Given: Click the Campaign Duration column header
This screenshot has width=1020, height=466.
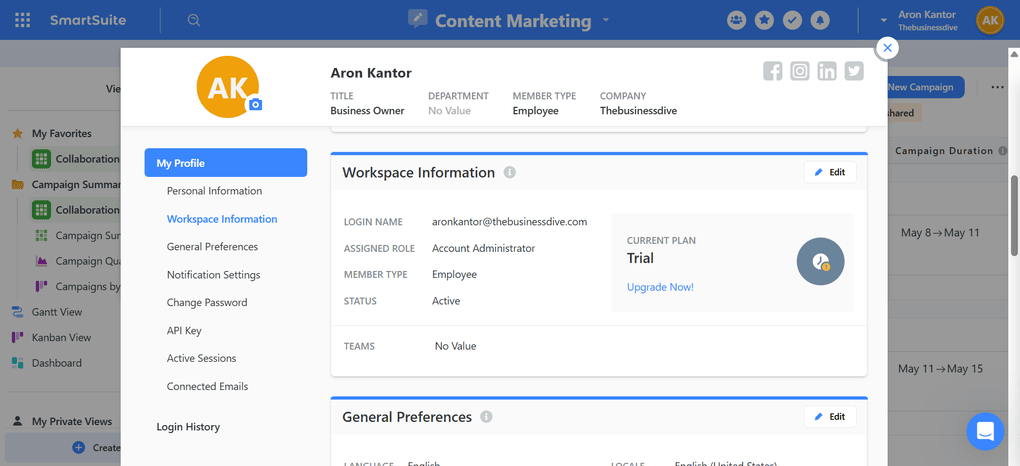Looking at the screenshot, I should tap(944, 151).
